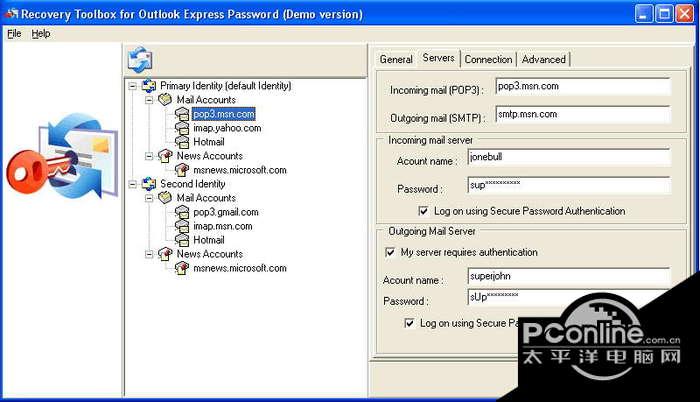This screenshot has width=700, height=402.
Task: Toggle incoming Log on using Secure Password Authentication
Action: [x=423, y=211]
